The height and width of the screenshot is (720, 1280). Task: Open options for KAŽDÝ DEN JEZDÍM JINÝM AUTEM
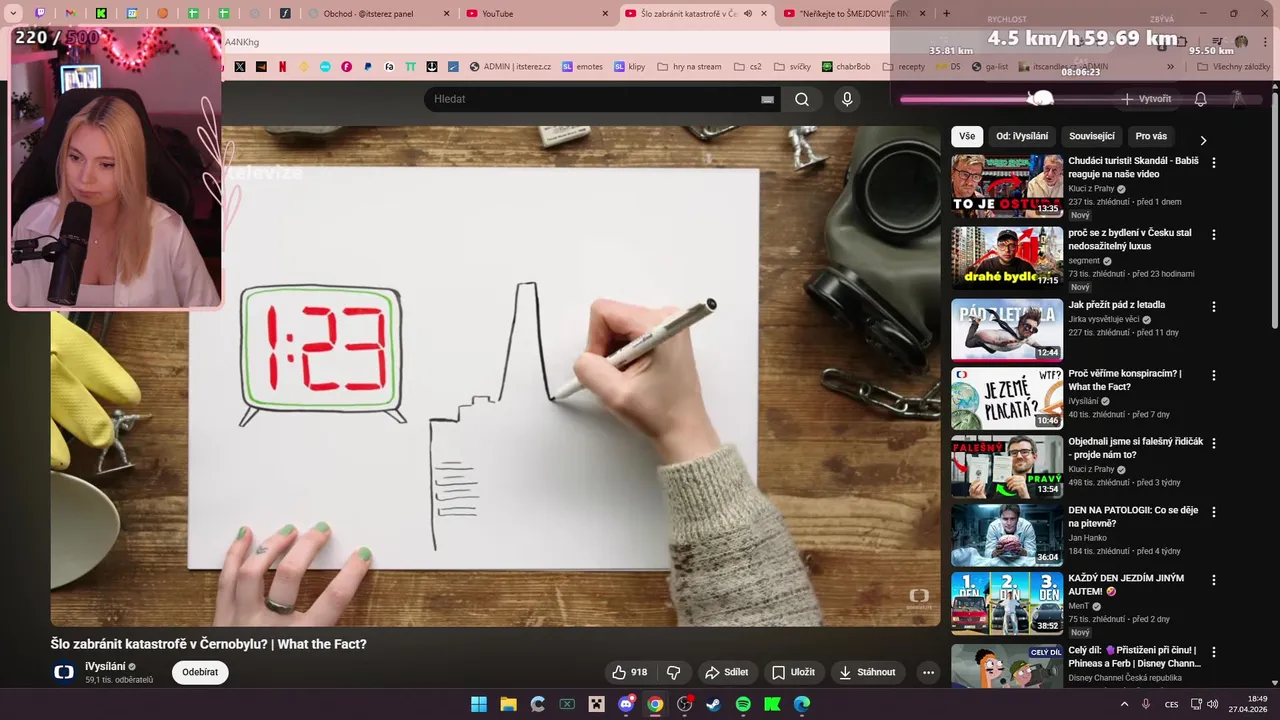pos(1214,580)
